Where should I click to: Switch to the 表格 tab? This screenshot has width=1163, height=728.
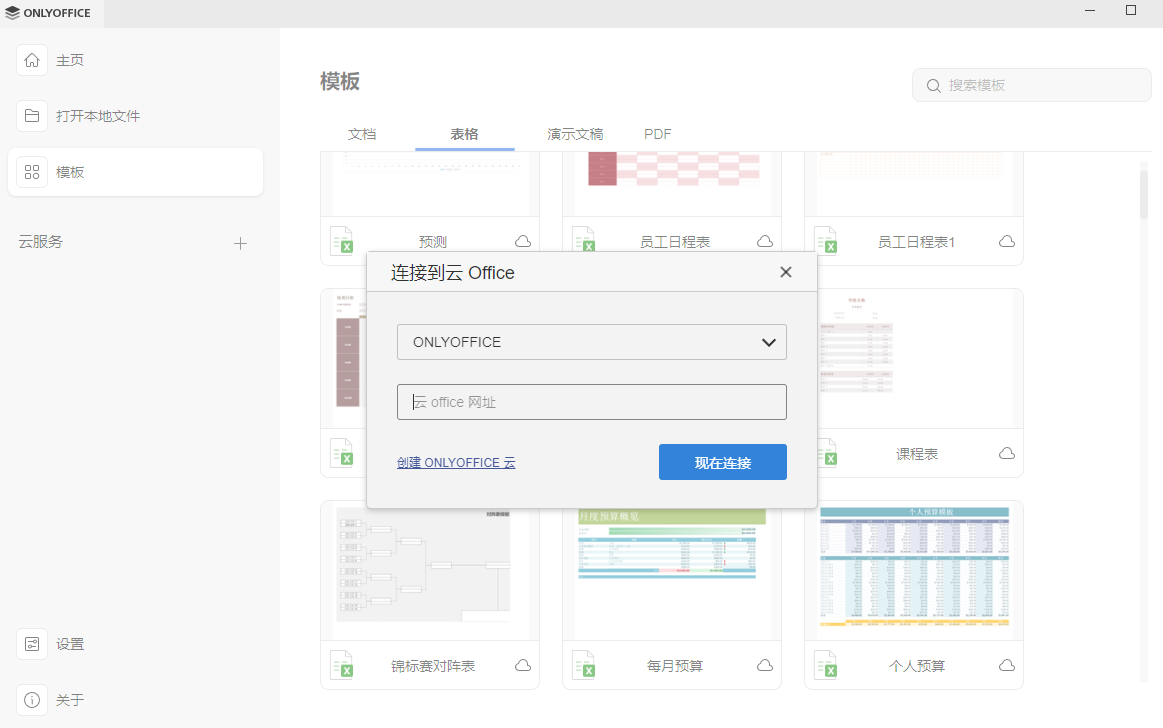point(464,134)
